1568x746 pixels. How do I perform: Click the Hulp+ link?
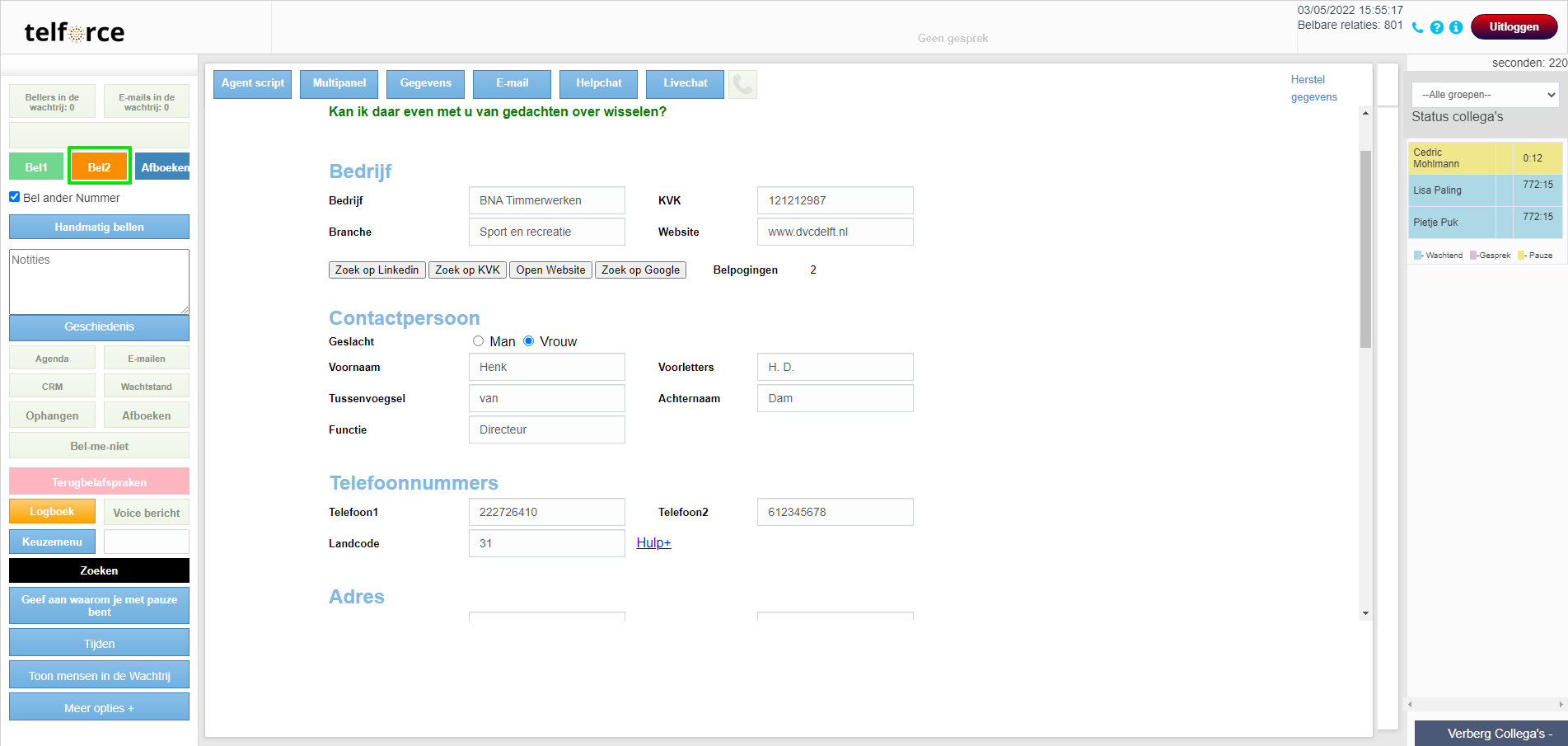653,543
